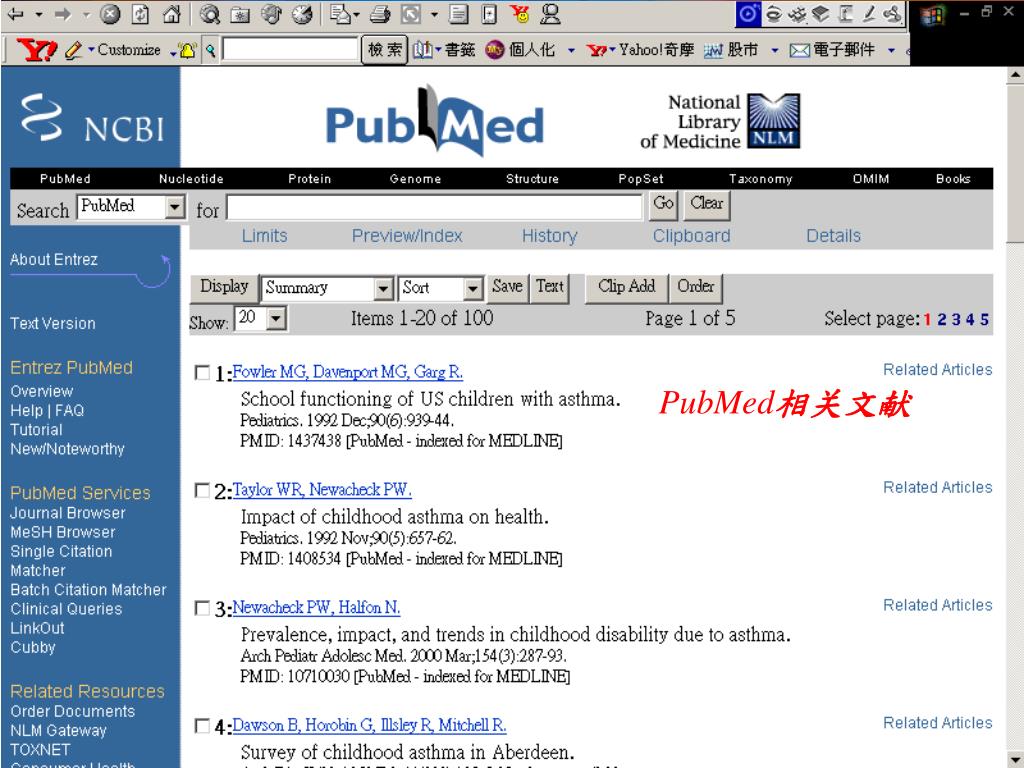This screenshot has width=1024, height=768.
Task: Open the Summary display format dropdown
Action: pyautogui.click(x=383, y=288)
